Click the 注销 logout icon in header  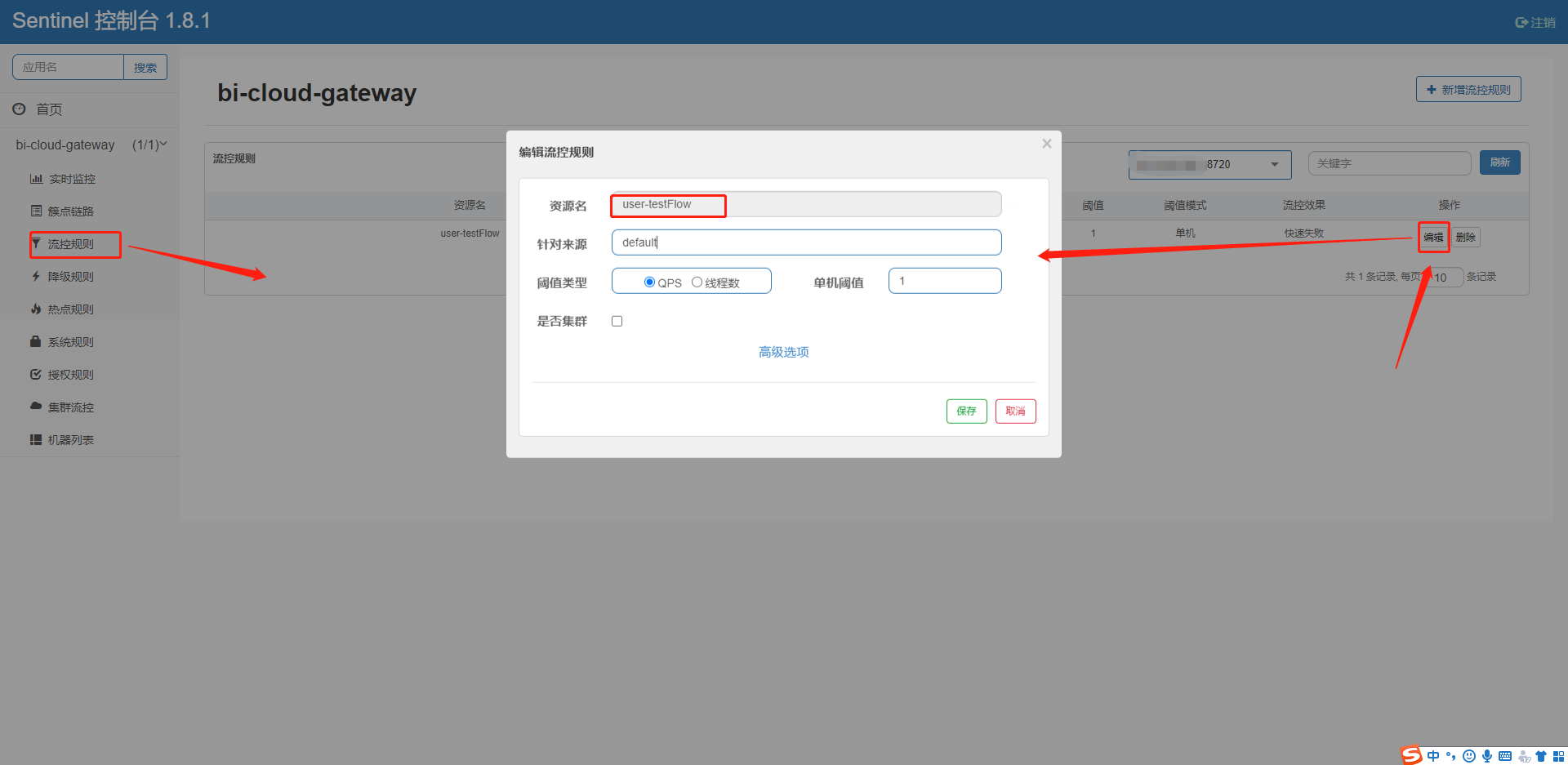1521,22
